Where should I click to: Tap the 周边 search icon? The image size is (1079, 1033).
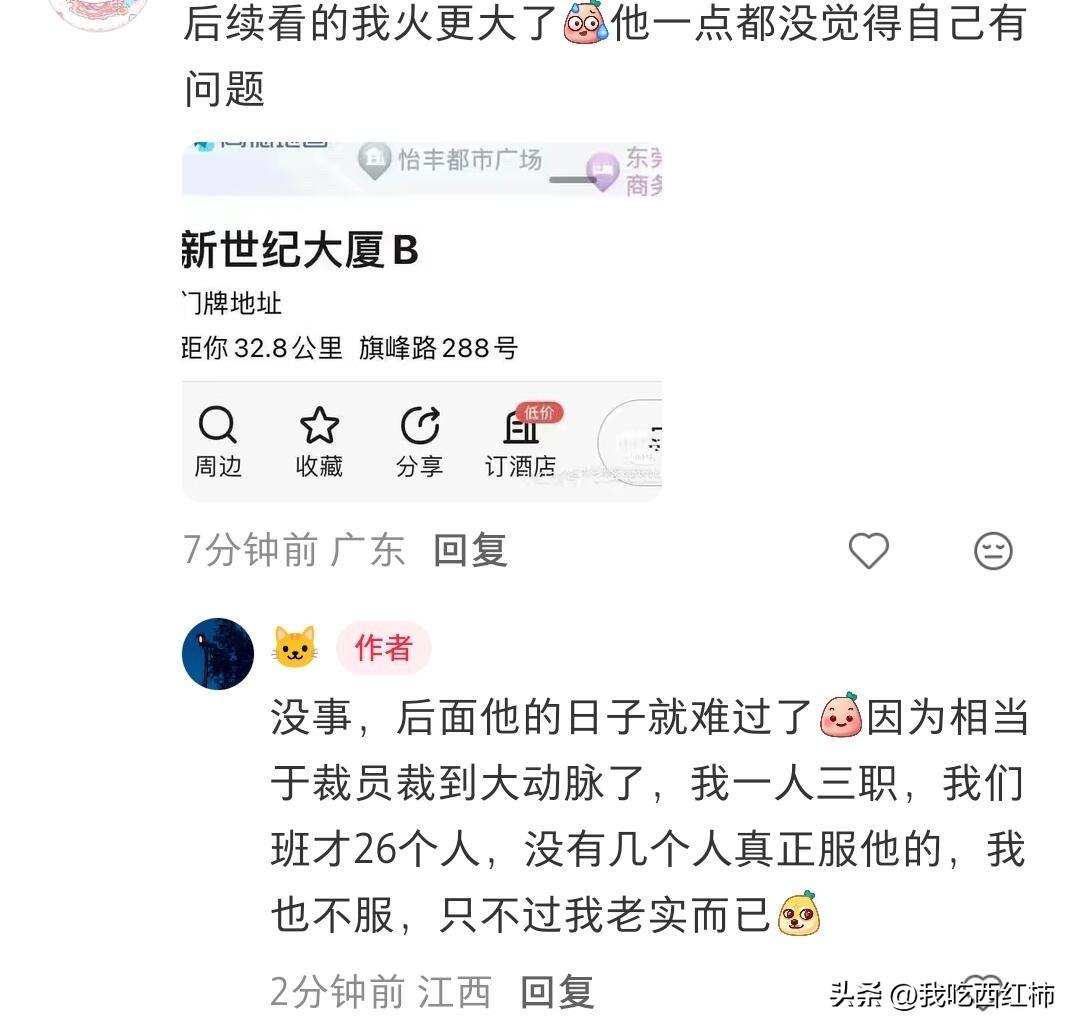[x=217, y=425]
